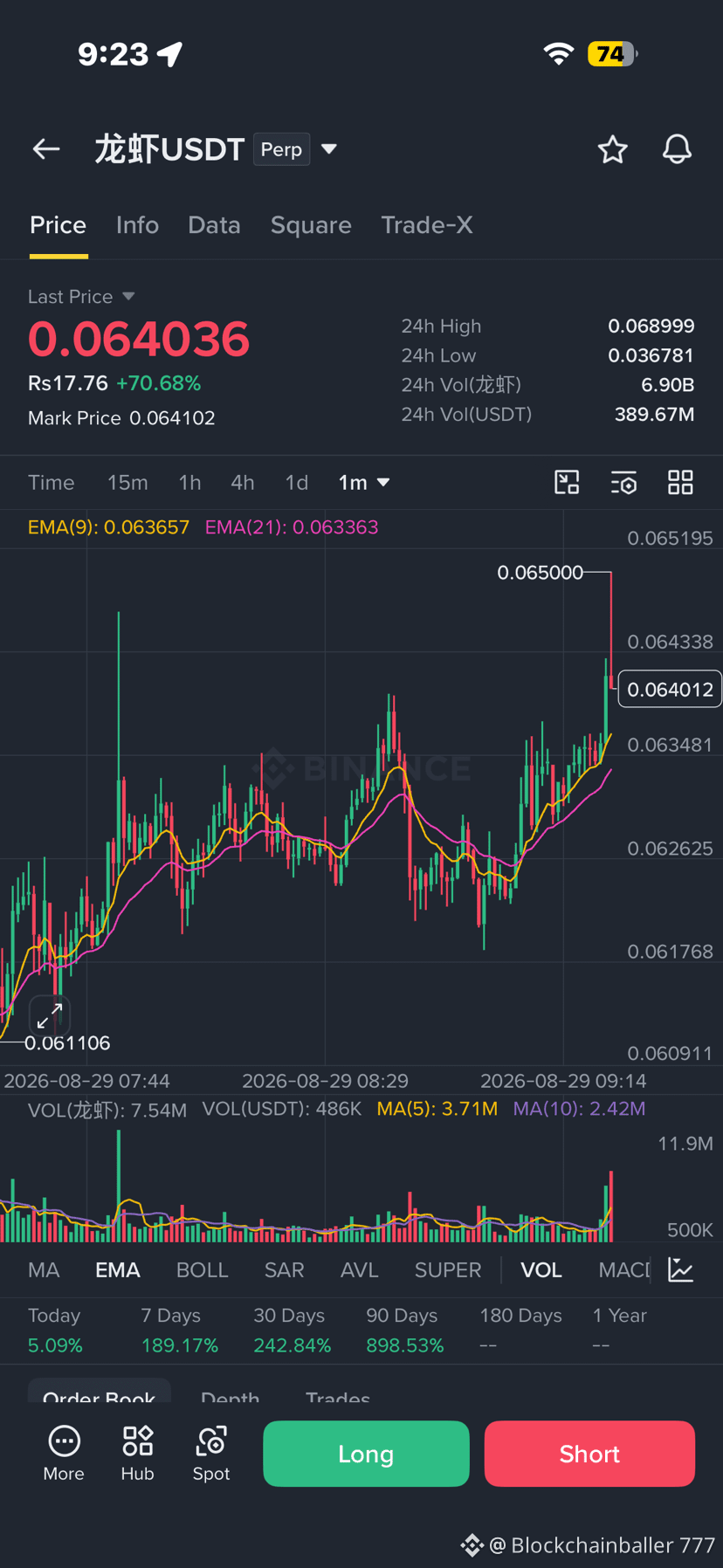
Task: Open the Depth tab
Action: [230, 1398]
